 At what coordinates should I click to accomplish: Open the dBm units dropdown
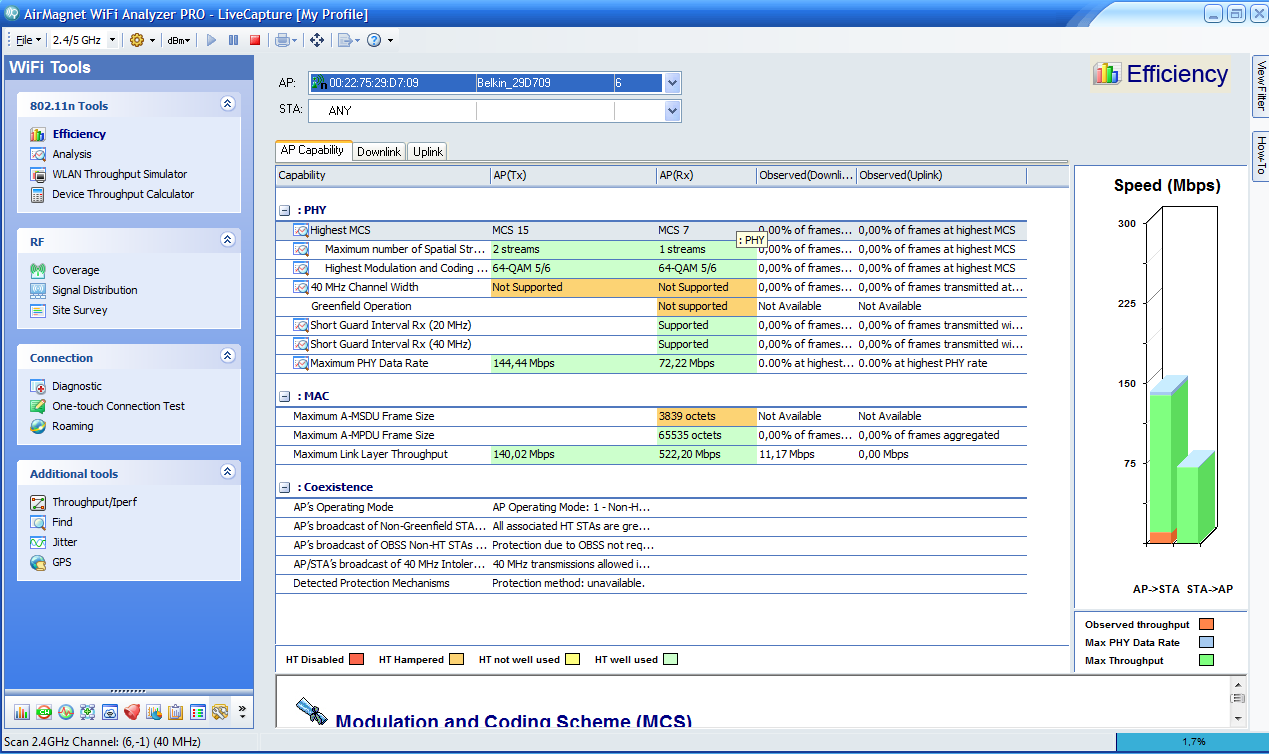pos(179,40)
